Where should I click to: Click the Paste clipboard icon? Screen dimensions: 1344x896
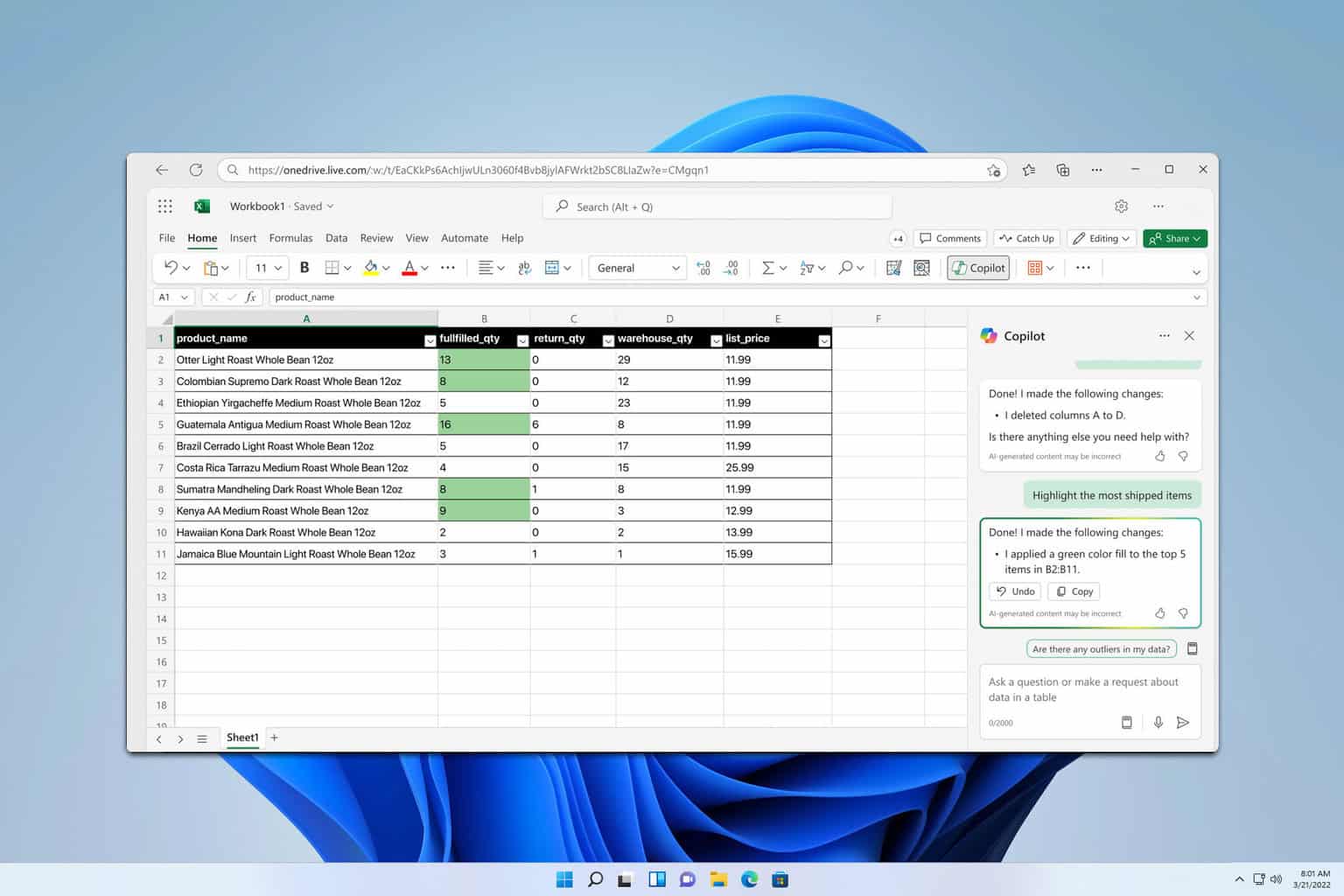[x=210, y=268]
